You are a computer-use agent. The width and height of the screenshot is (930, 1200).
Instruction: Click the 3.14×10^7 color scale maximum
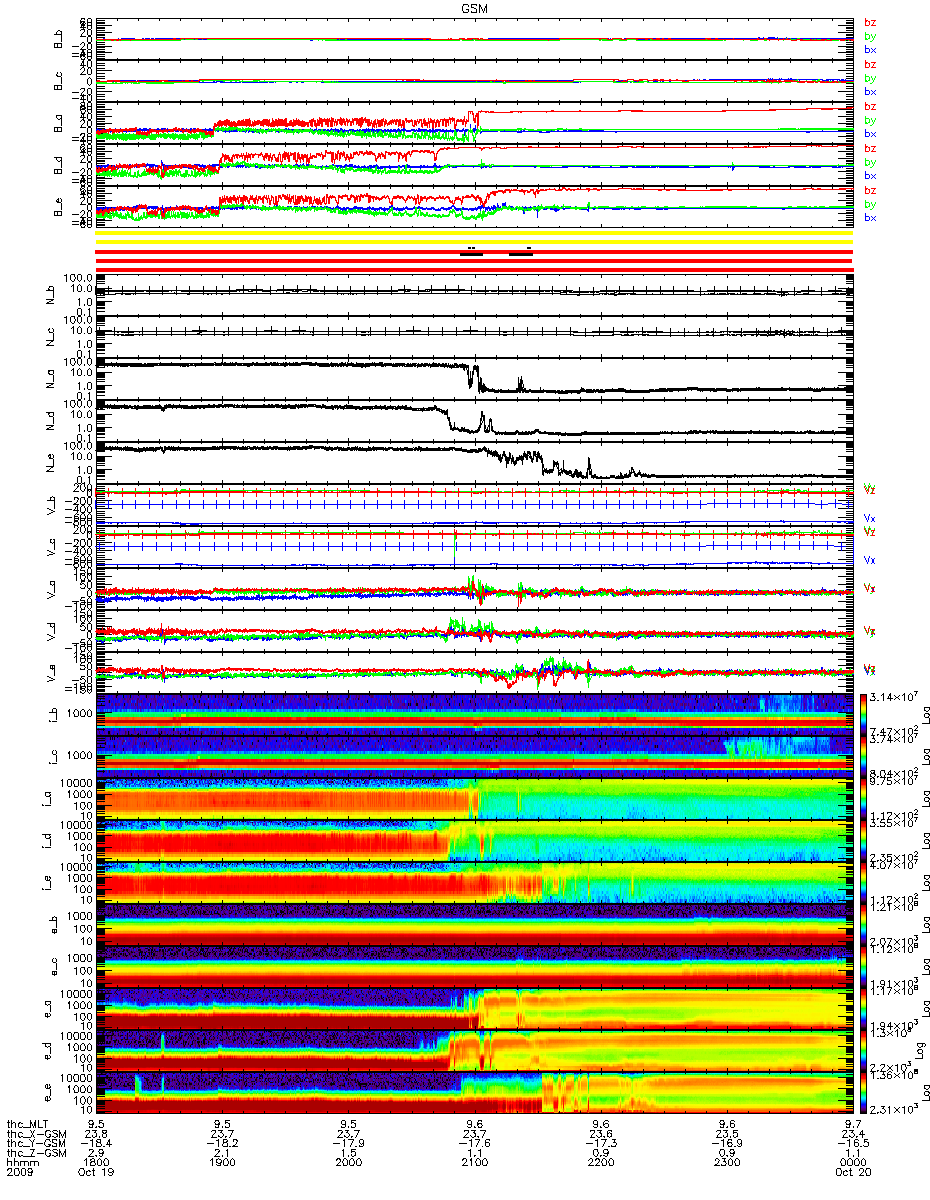(891, 695)
